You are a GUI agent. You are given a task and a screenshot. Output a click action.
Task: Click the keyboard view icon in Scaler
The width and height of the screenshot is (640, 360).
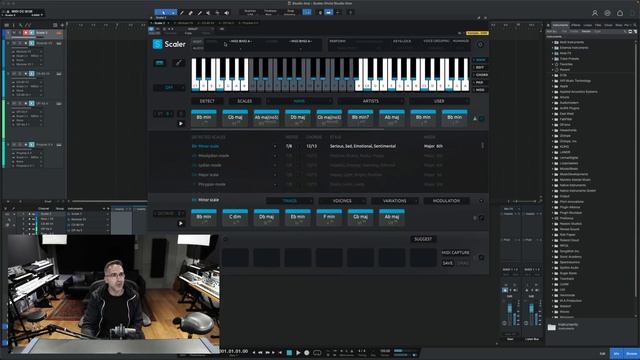coord(160,63)
